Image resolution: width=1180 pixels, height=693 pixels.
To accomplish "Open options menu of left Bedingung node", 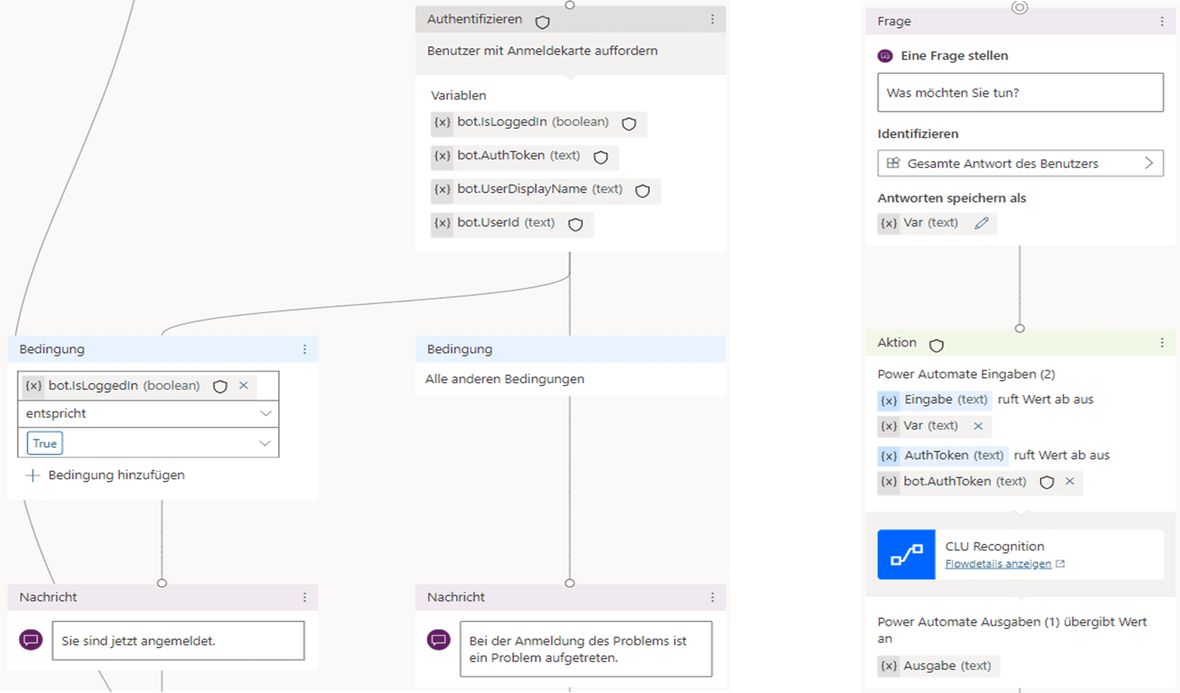I will point(304,349).
